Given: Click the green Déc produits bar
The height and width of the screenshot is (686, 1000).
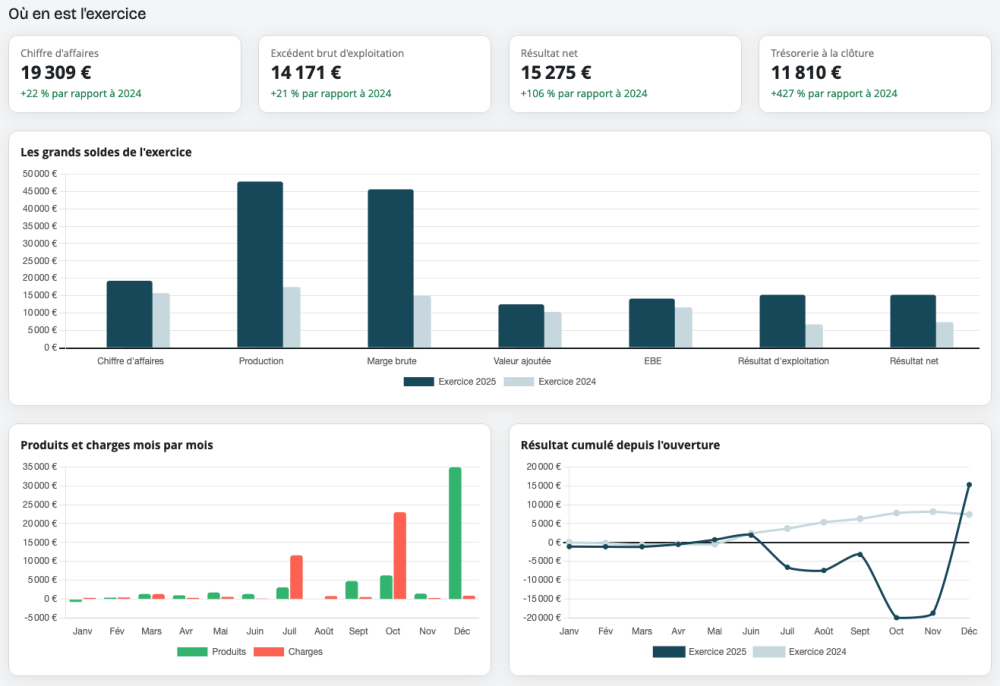Looking at the screenshot, I should click(455, 533).
